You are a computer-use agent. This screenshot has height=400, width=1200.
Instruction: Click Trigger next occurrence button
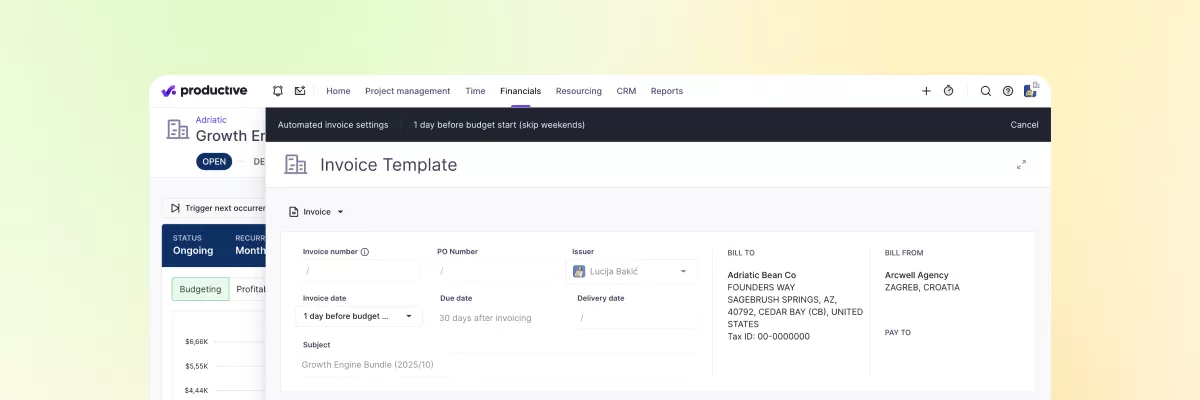(x=216, y=208)
